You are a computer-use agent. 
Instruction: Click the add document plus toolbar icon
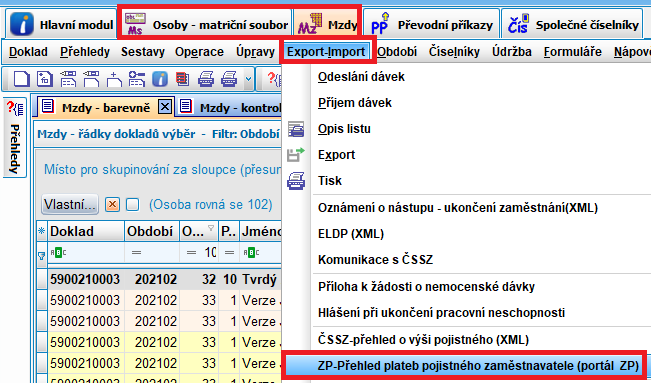point(114,79)
